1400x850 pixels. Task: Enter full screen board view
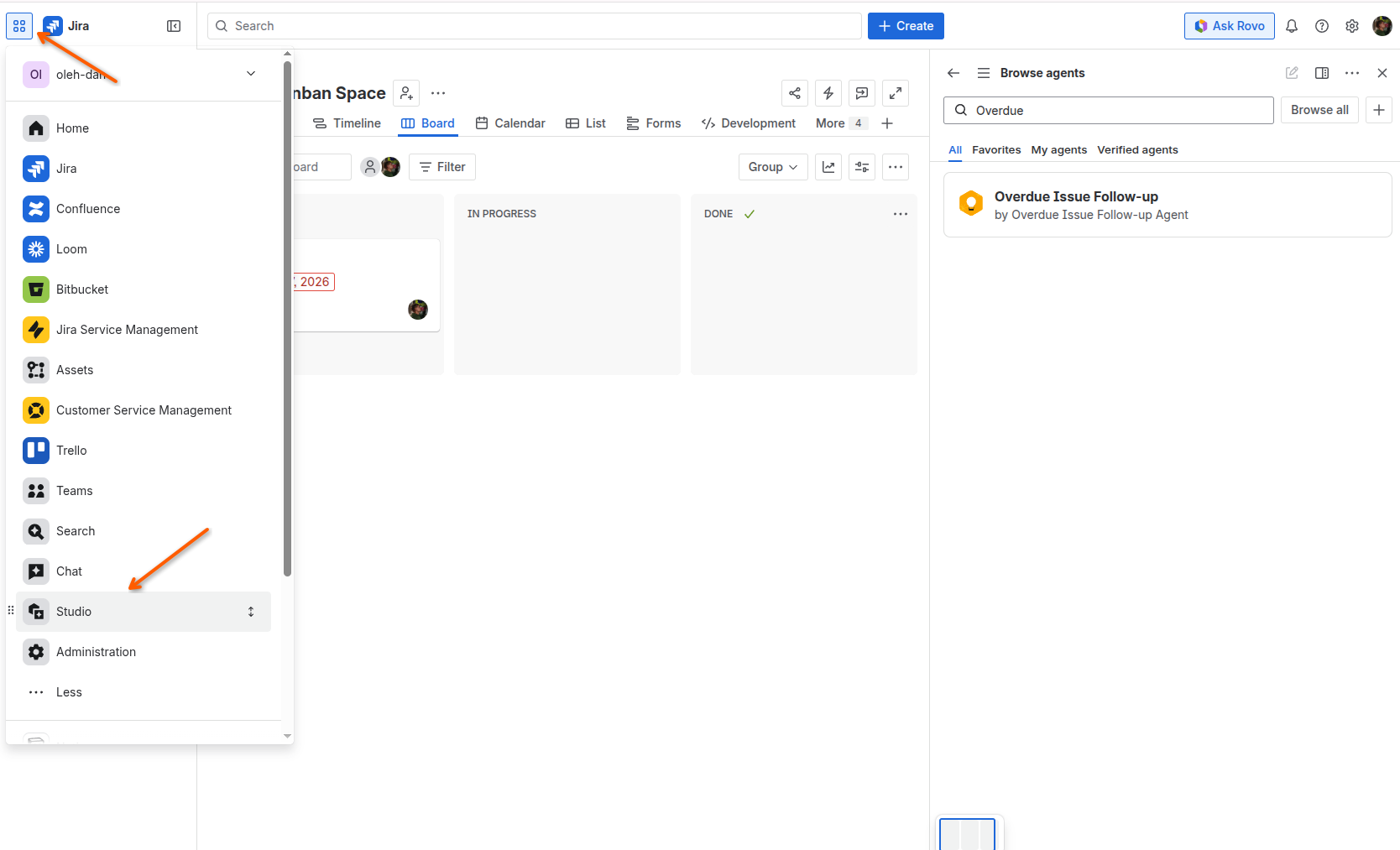(x=896, y=93)
